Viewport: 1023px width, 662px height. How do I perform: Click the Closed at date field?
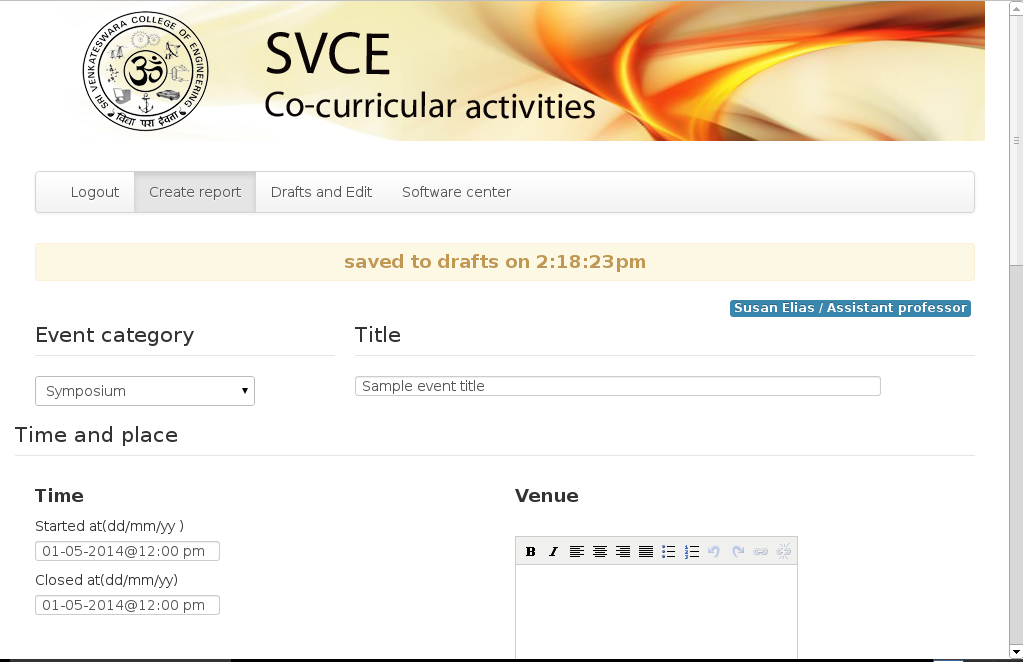point(127,605)
